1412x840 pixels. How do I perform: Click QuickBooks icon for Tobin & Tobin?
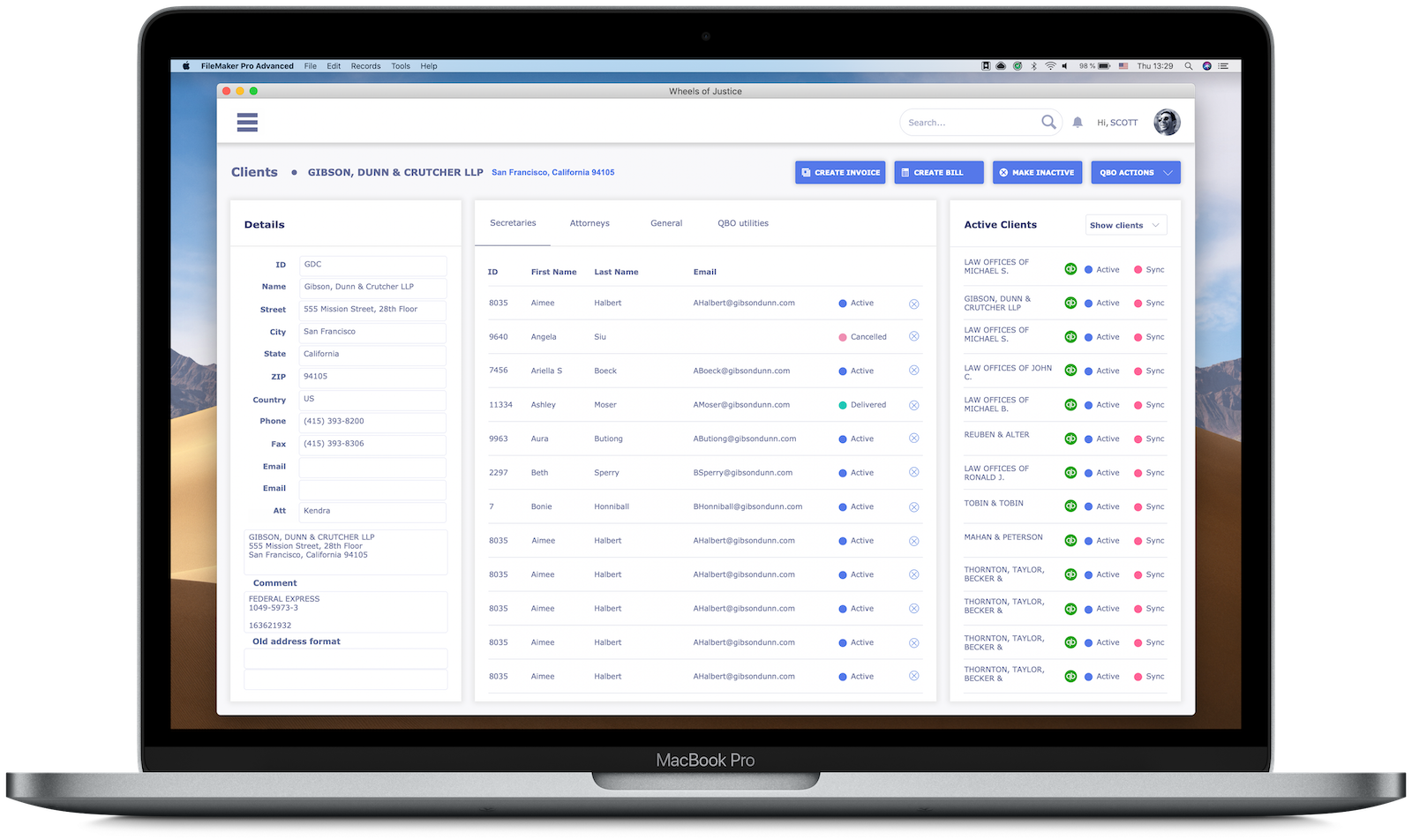[x=1070, y=506]
